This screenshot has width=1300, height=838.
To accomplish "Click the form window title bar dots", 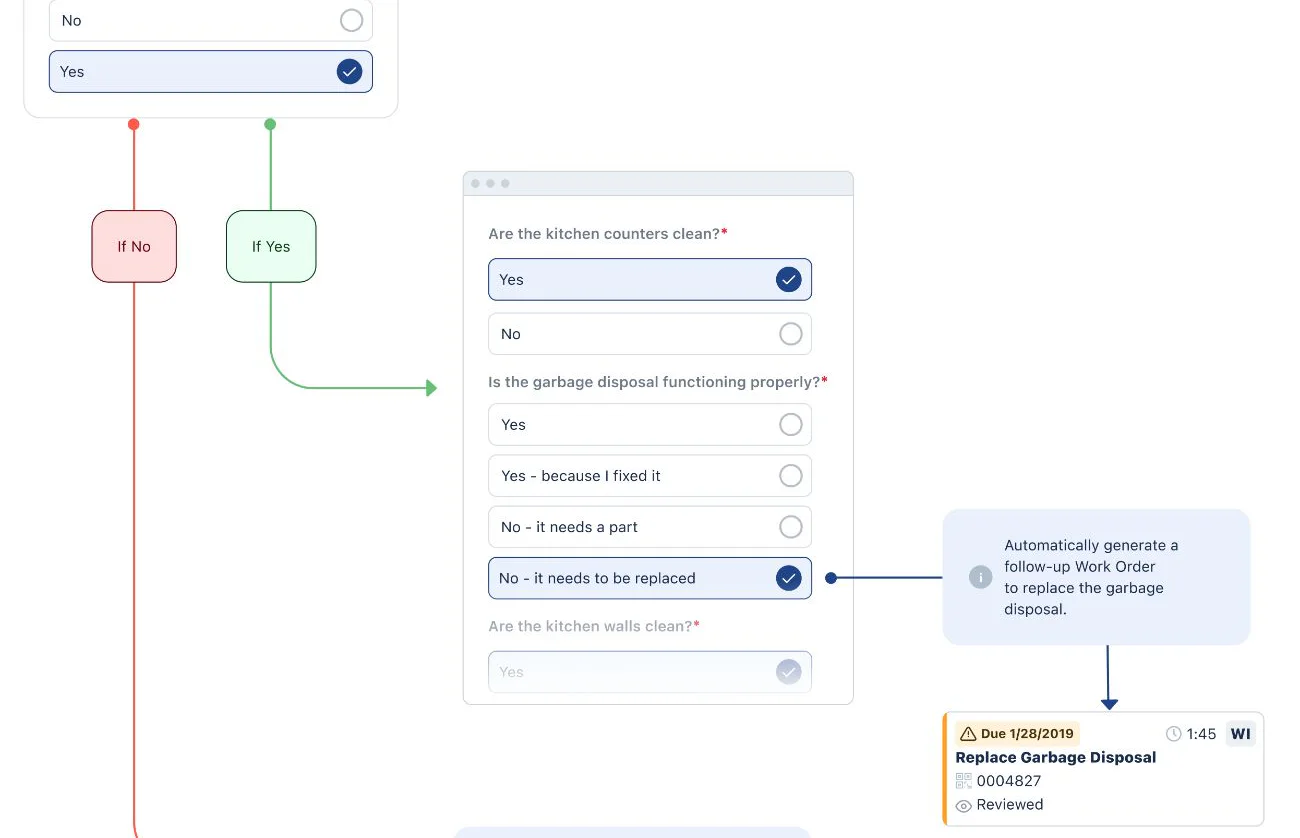I will tap(490, 184).
